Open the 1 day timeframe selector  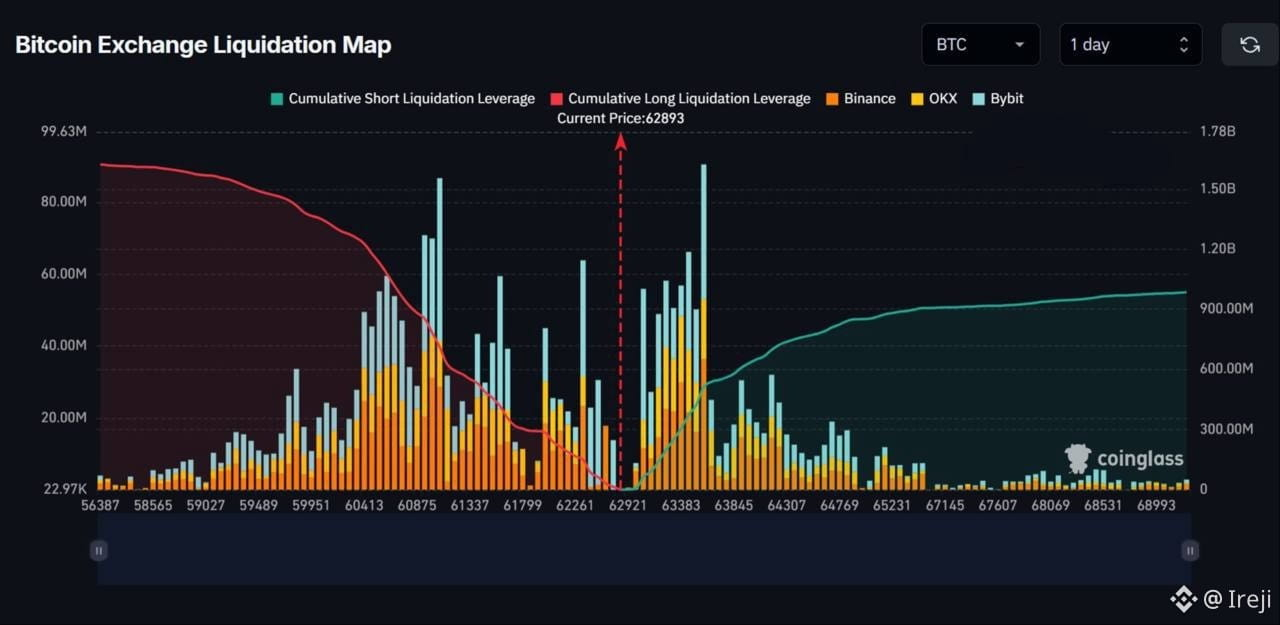1130,44
